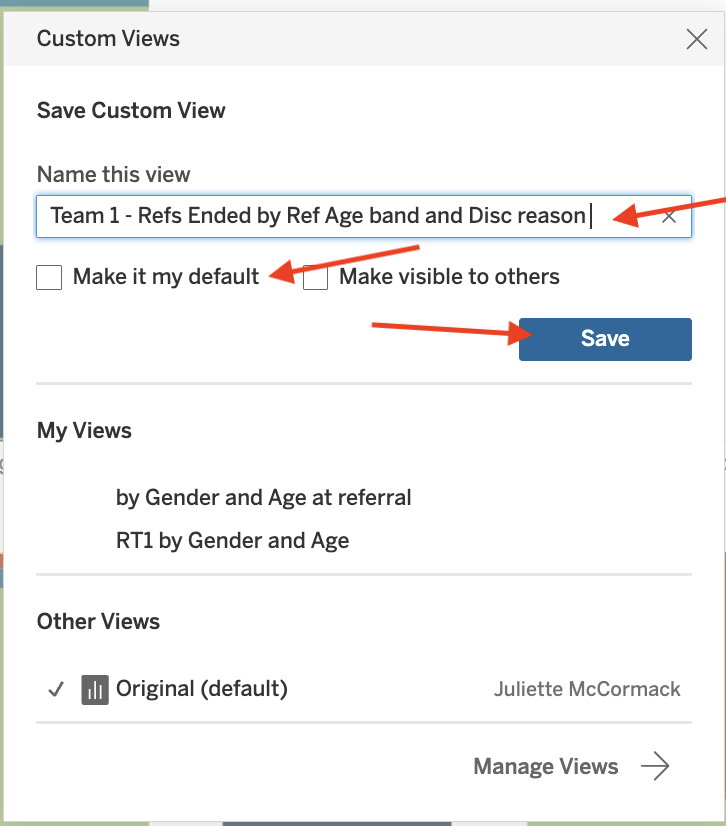Click the Other Views section heading

click(x=98, y=621)
